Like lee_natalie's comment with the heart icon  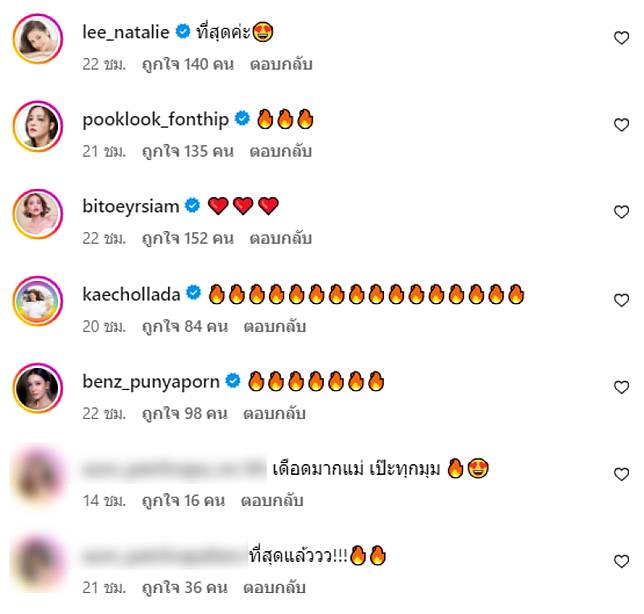click(x=621, y=38)
